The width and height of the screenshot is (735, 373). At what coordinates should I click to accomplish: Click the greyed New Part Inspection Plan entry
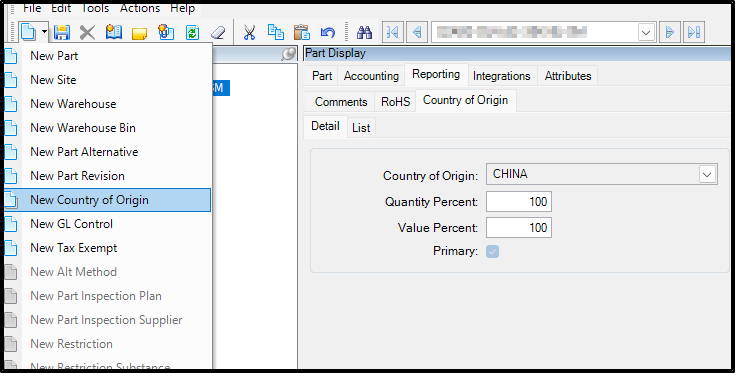pos(107,296)
